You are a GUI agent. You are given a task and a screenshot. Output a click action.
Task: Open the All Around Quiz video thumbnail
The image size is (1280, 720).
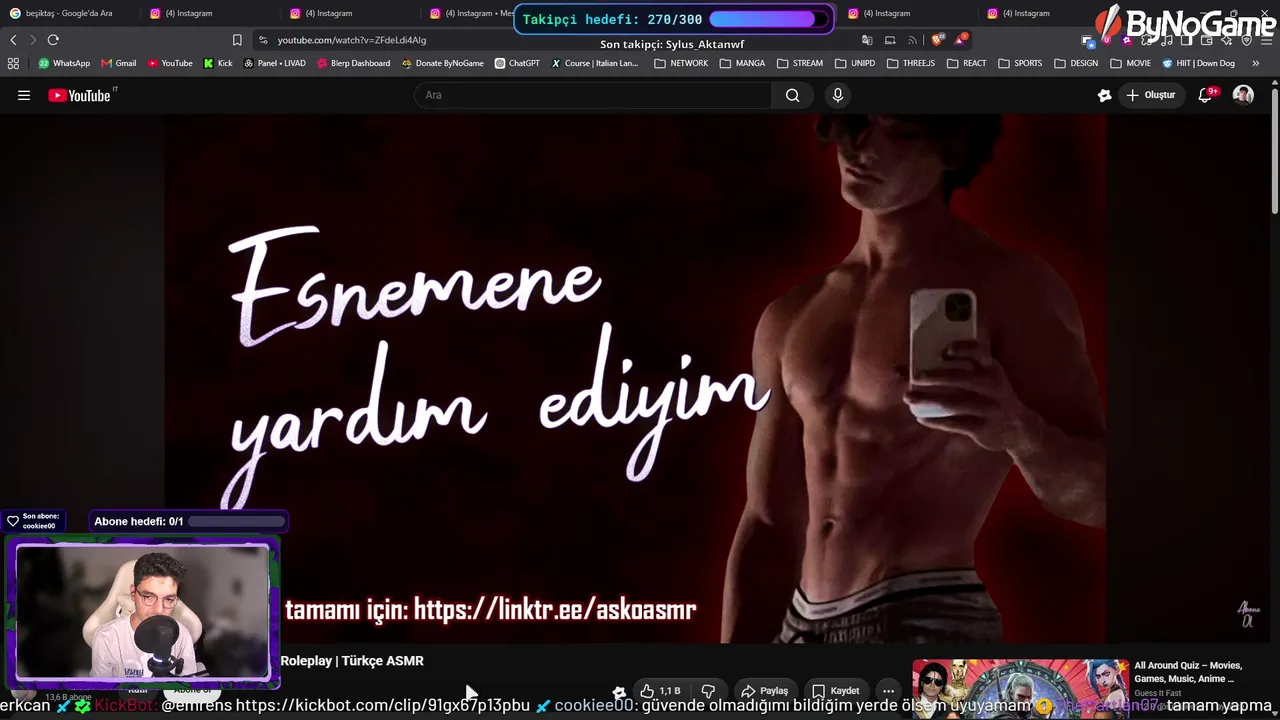1020,689
